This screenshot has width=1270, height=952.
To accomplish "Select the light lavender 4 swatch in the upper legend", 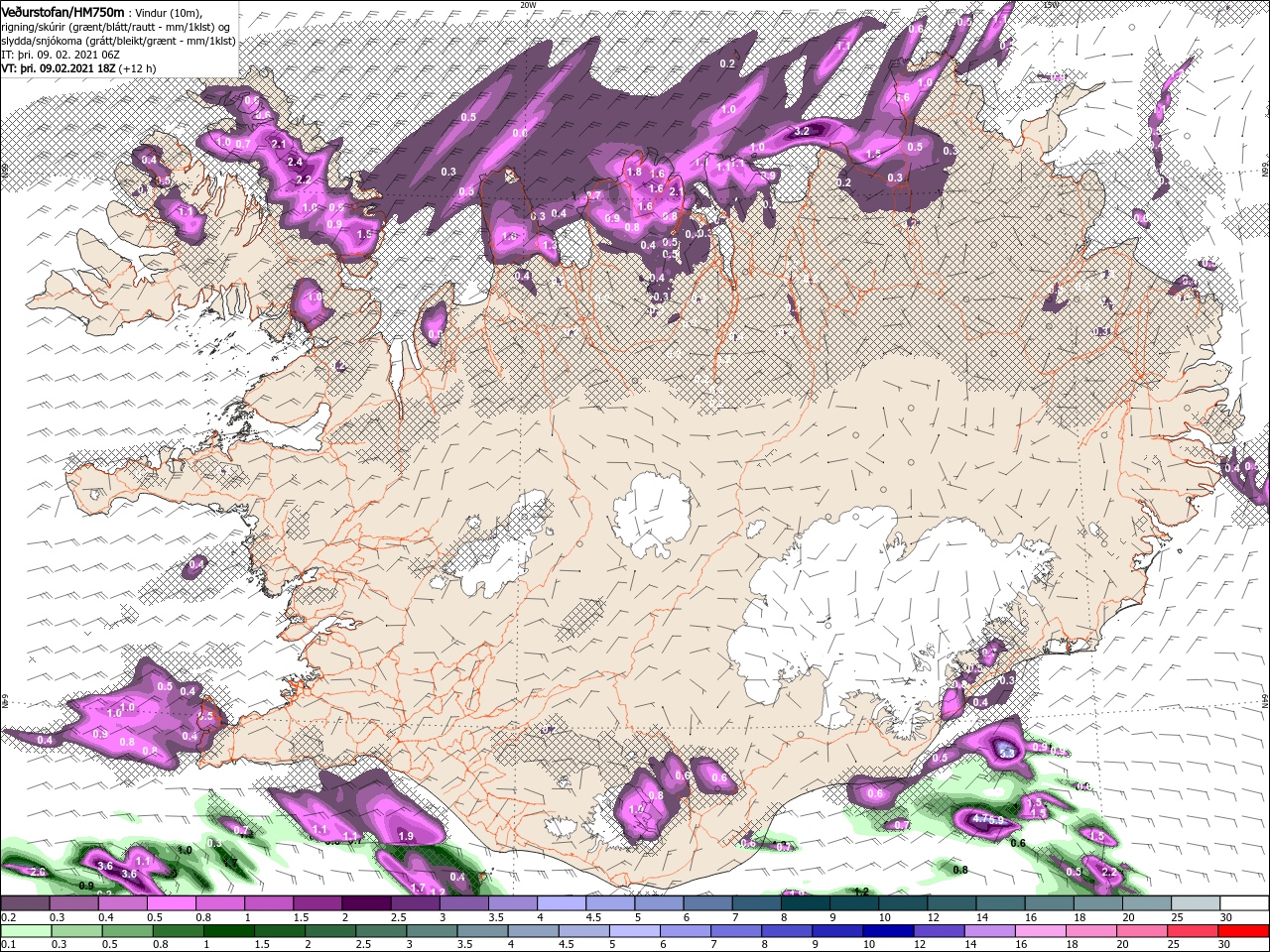I will point(562,903).
